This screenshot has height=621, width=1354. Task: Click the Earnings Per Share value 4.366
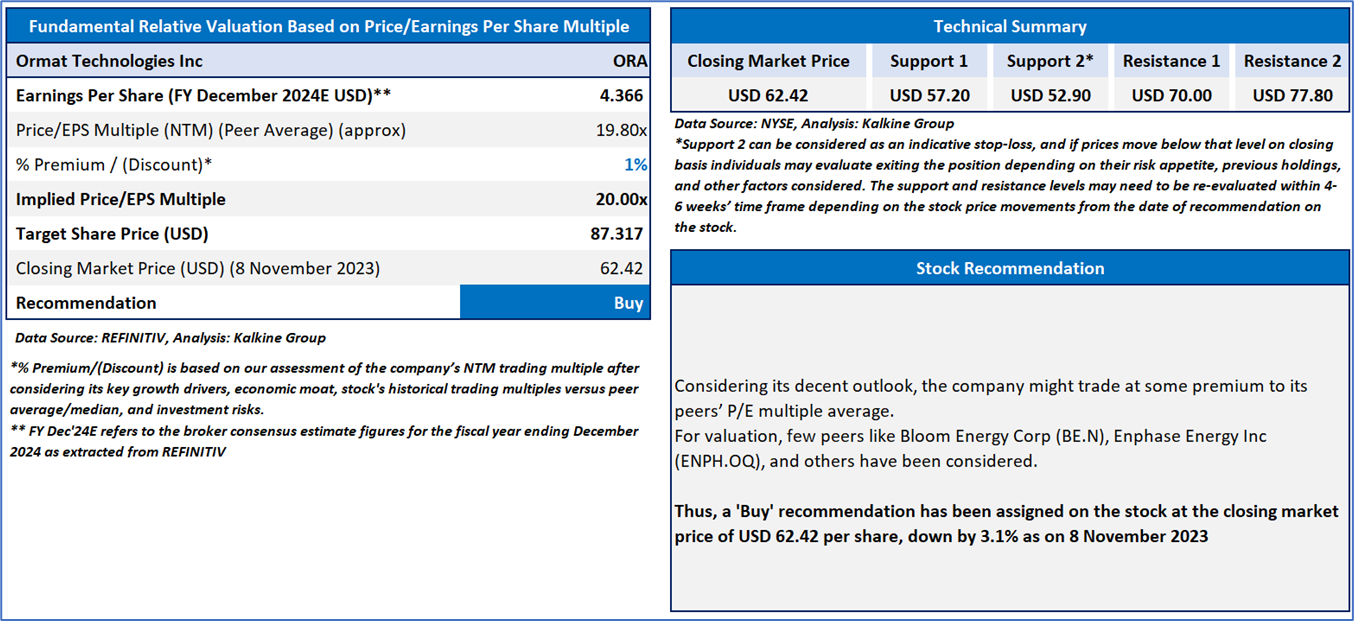coord(620,96)
